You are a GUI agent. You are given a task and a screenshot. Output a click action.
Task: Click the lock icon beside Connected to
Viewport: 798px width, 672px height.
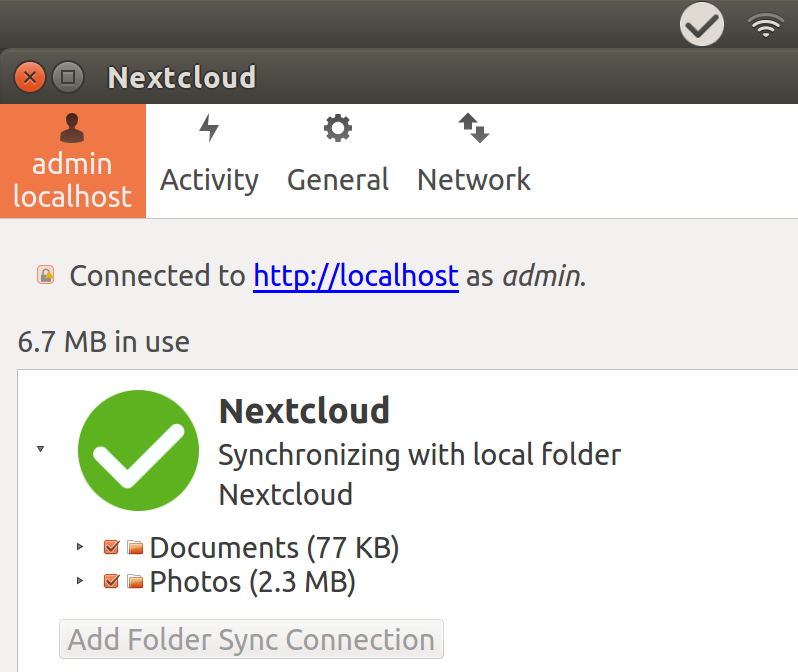pyautogui.click(x=45, y=275)
